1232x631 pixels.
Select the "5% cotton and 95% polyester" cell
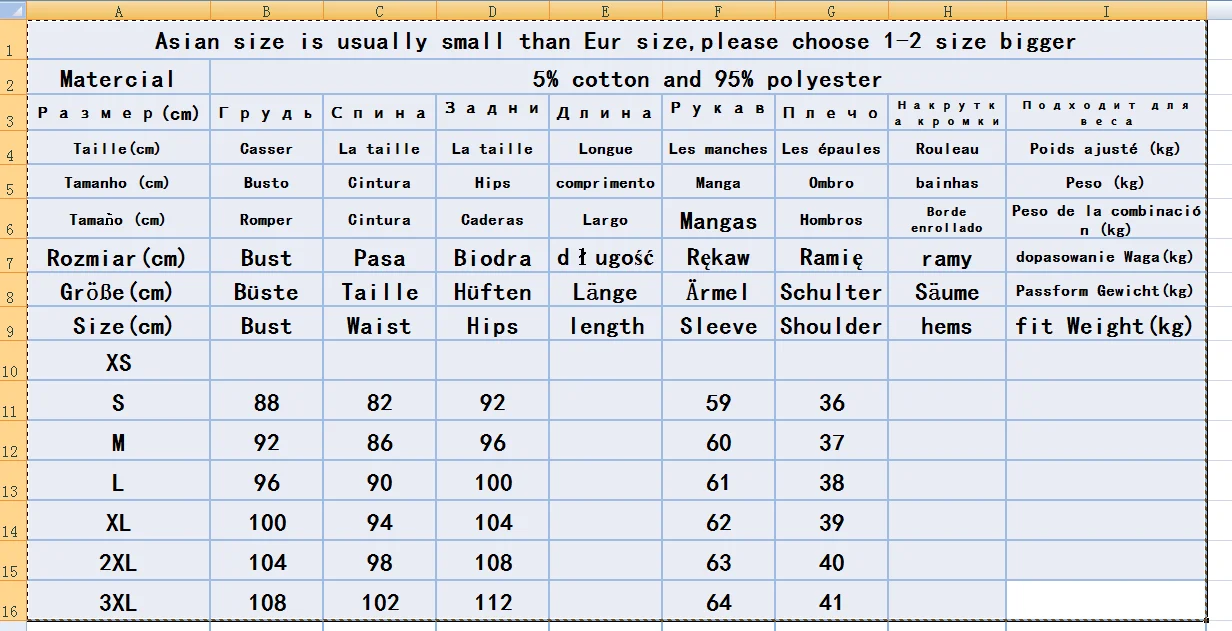tap(707, 79)
